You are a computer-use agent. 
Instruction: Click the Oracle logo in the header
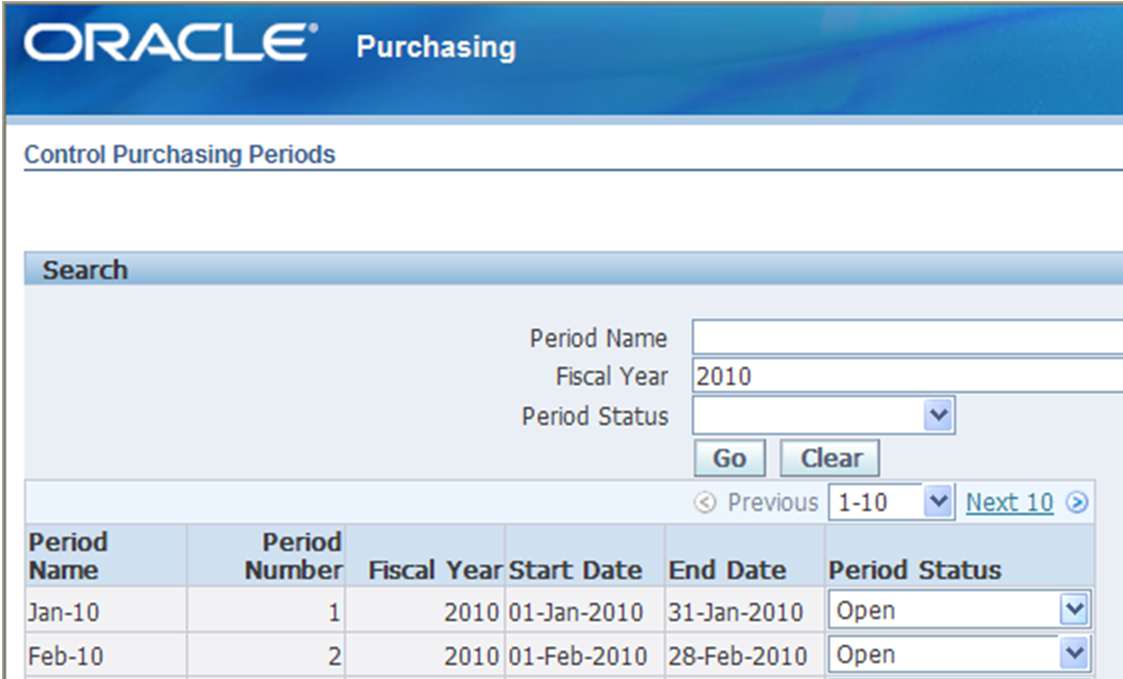click(170, 45)
